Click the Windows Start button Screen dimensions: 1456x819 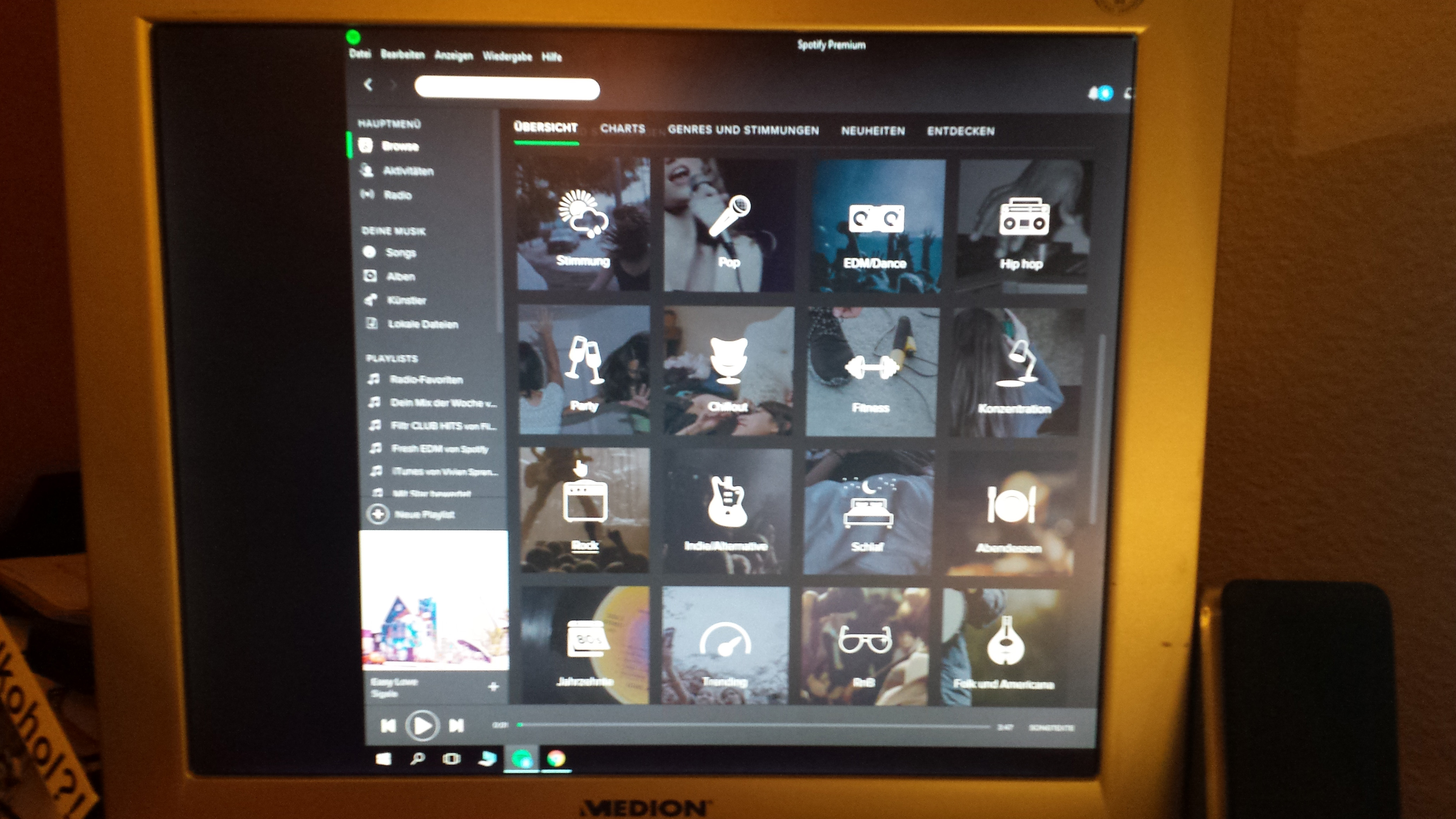click(x=384, y=759)
